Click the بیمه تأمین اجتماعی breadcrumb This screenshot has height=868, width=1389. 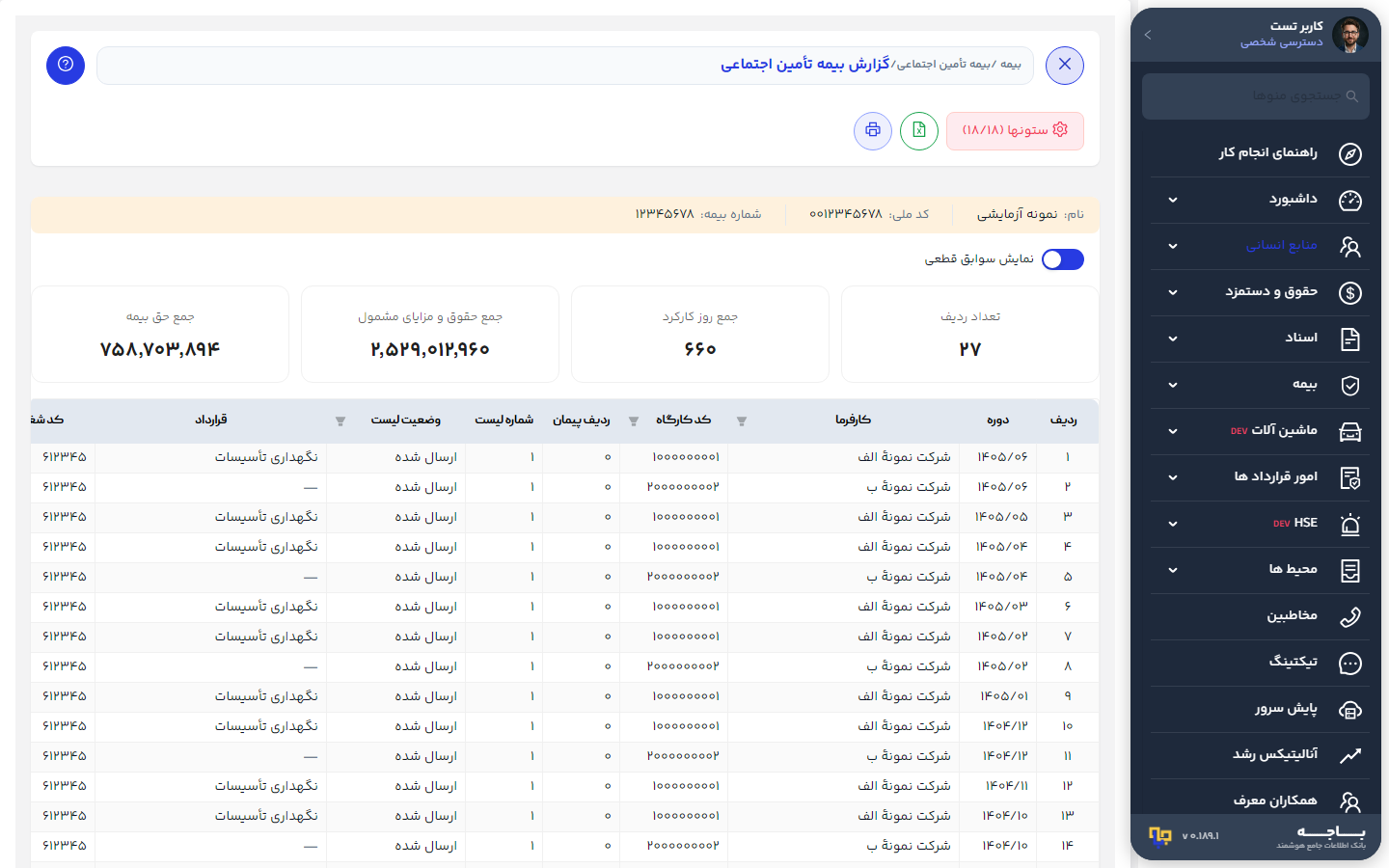[944, 65]
